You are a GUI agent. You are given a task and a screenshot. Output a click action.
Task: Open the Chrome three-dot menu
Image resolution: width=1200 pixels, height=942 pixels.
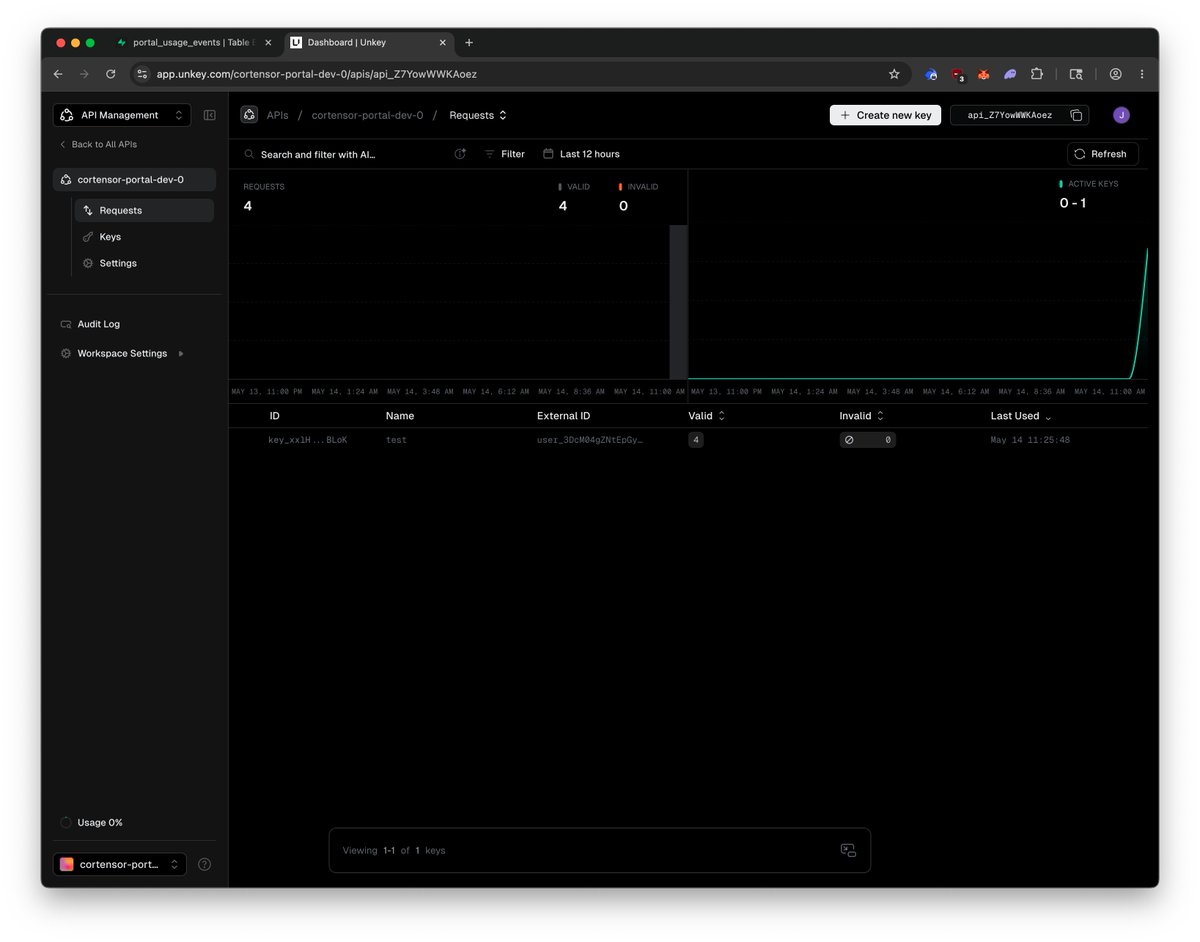tap(1142, 74)
